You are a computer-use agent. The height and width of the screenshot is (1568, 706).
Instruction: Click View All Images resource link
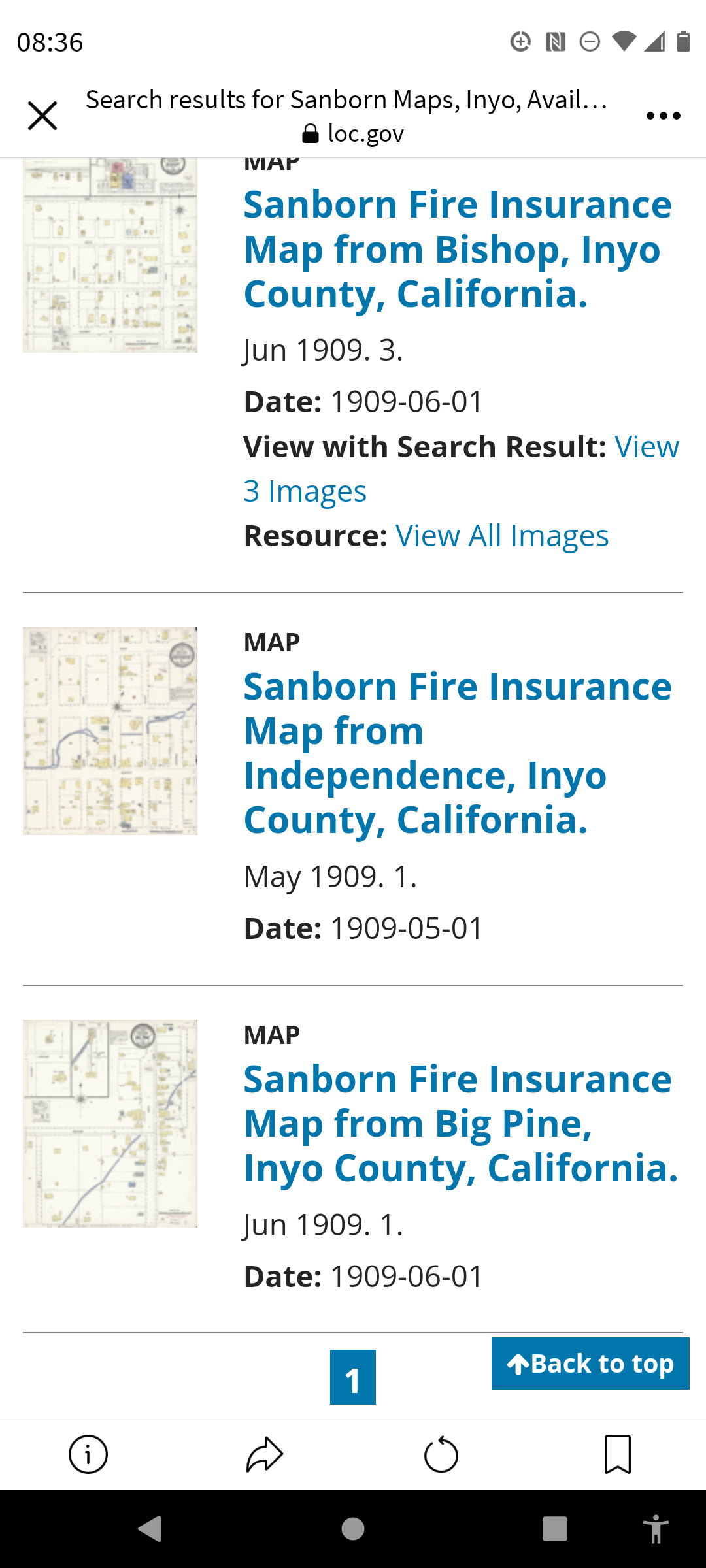tap(502, 536)
